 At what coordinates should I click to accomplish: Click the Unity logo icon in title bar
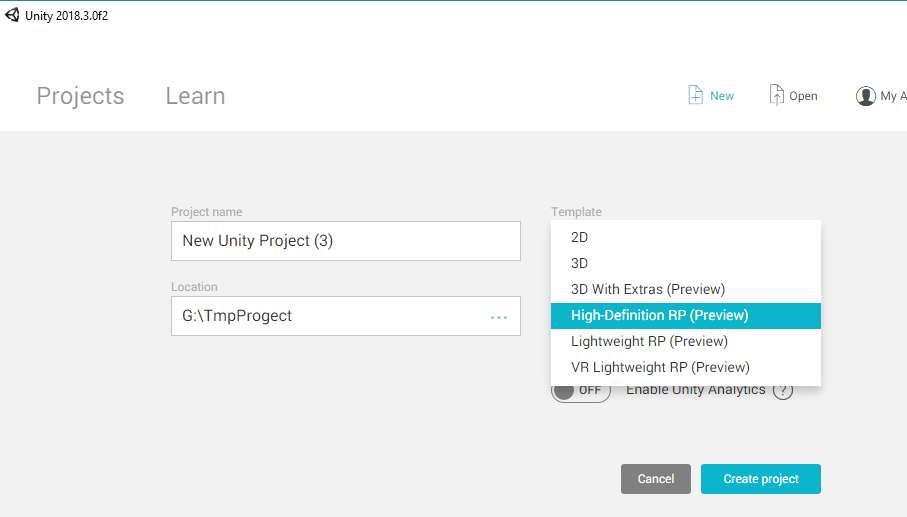point(12,15)
